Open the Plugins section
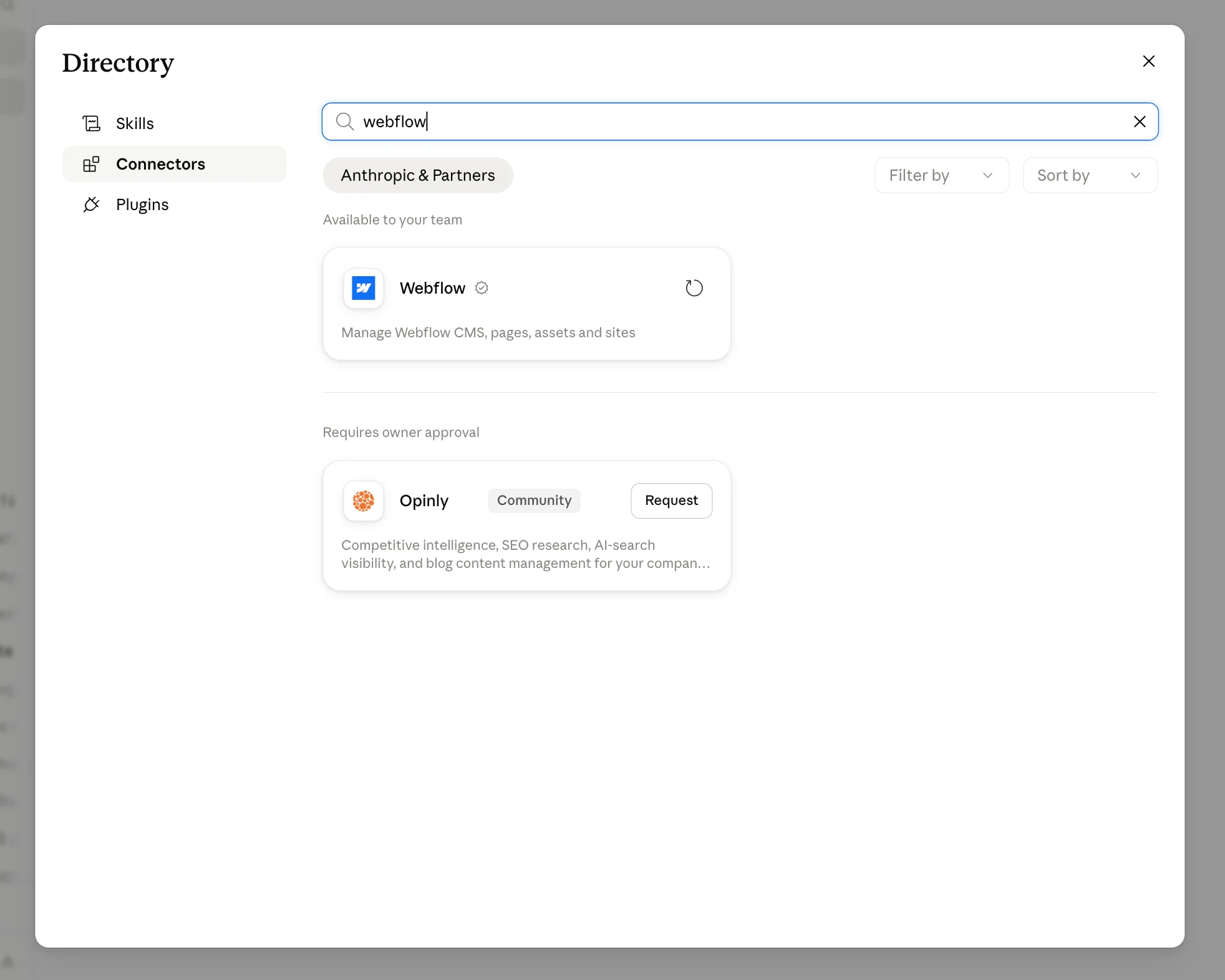This screenshot has height=980, width=1225. click(x=174, y=204)
